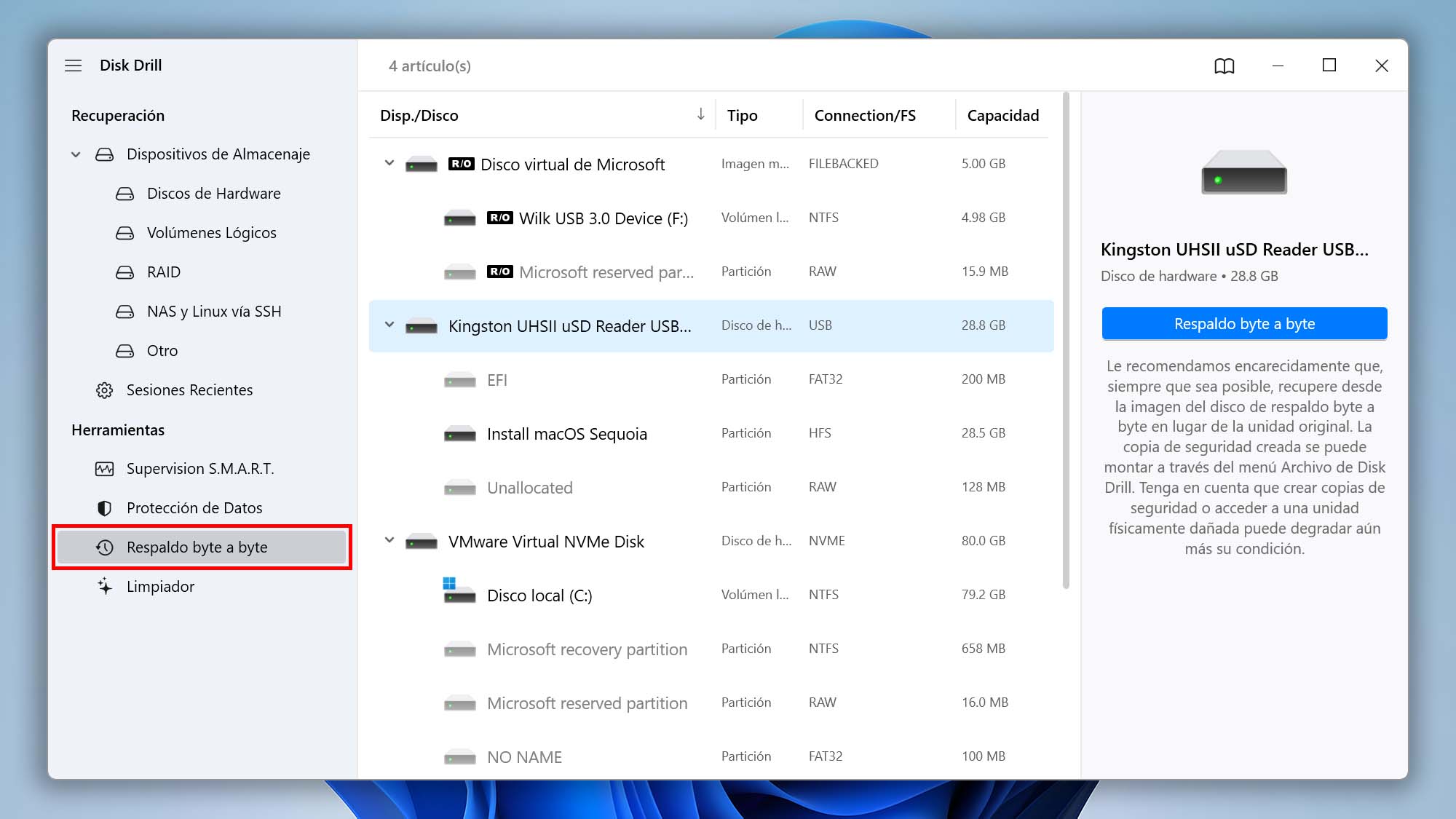
Task: Click the RAID drive icon in sidebar
Action: pos(125,272)
